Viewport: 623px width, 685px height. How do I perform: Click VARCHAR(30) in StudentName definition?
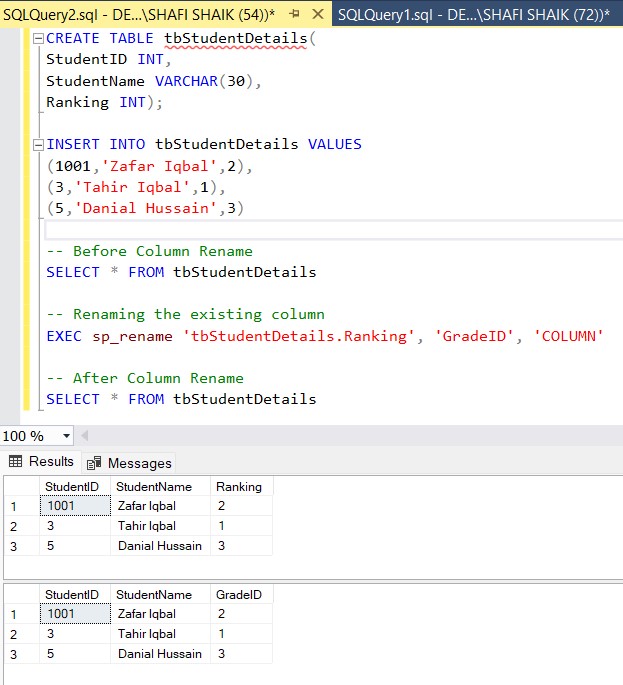click(x=204, y=81)
